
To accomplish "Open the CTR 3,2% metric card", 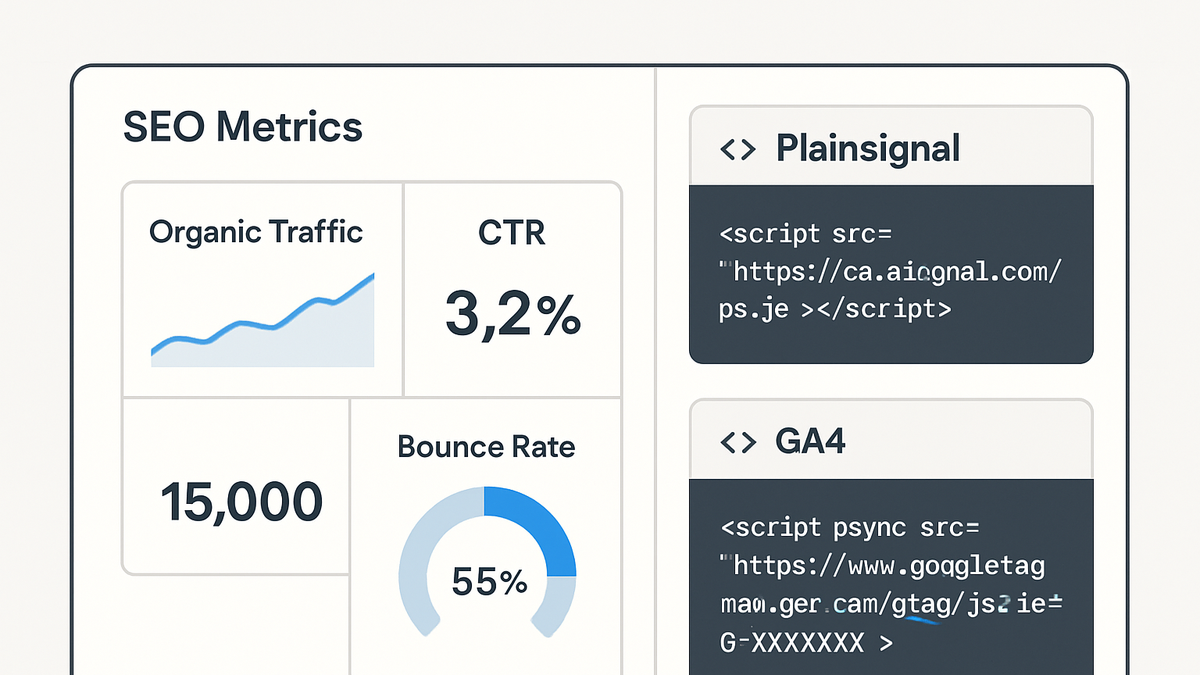I will tap(513, 289).
